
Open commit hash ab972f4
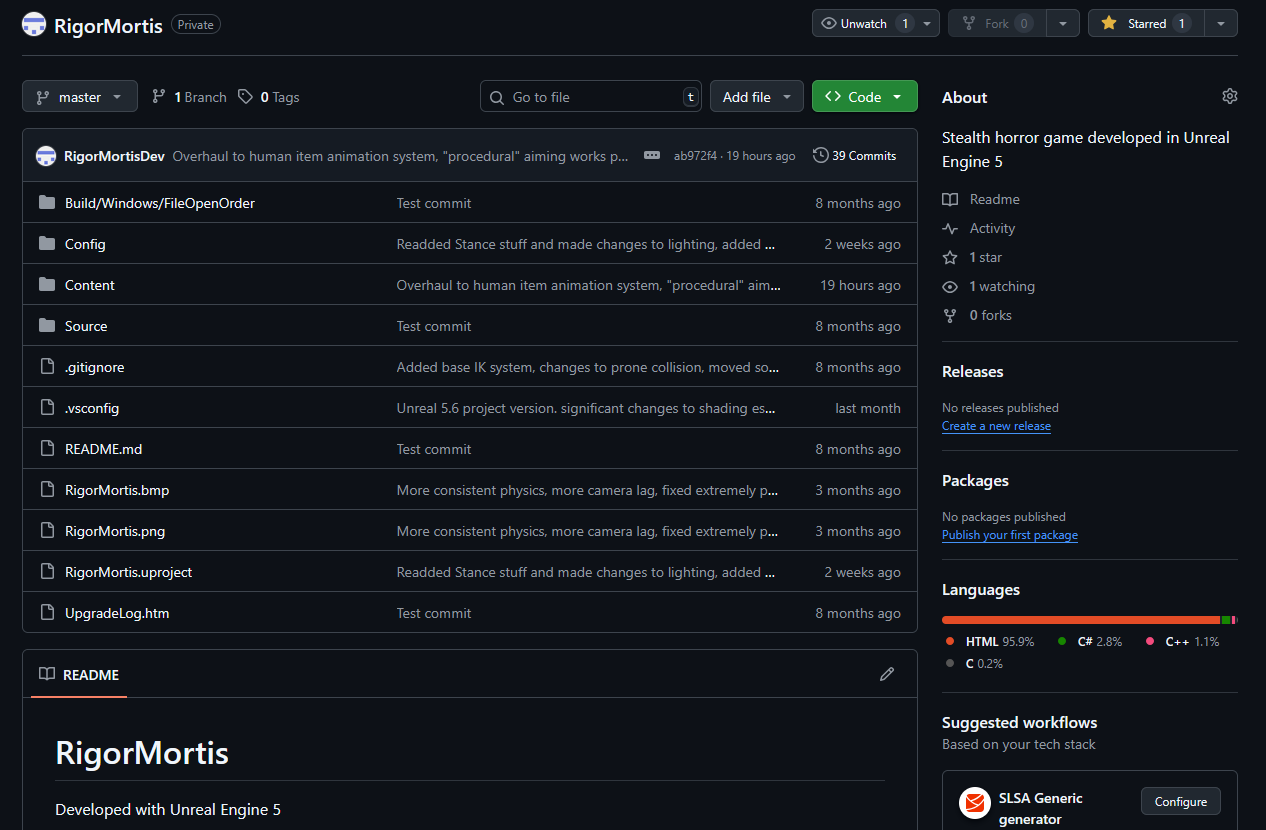(x=695, y=156)
